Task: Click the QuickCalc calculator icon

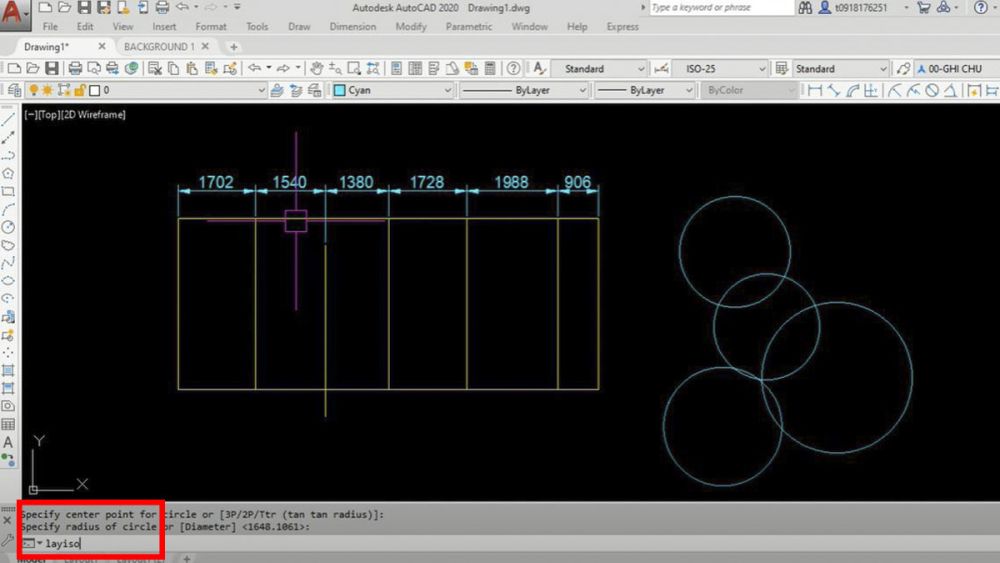Action: pos(490,68)
